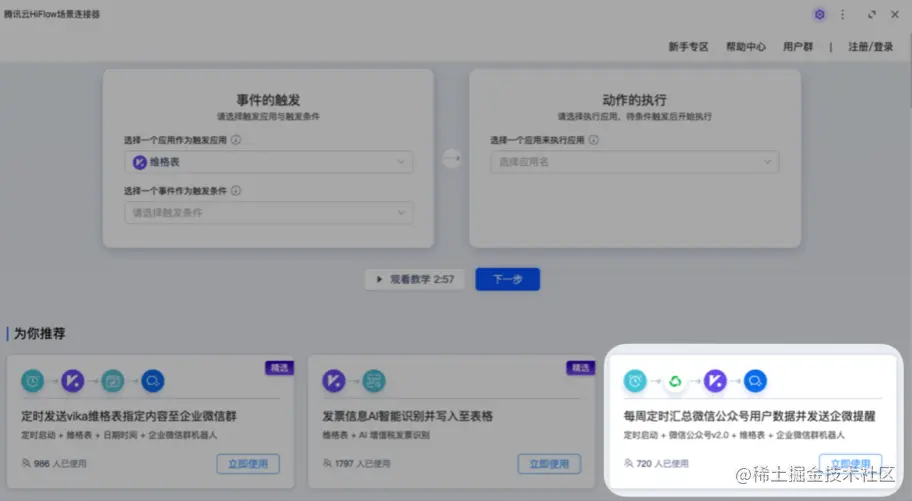Viewport: 912px width, 501px height.
Task: Click the 维格表 purple app icon in dropdown
Action: click(x=140, y=162)
